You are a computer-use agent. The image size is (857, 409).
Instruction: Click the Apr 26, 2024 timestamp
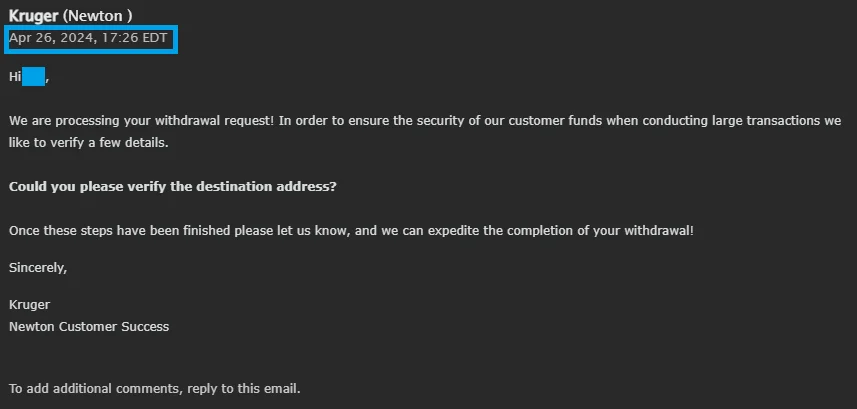pos(90,40)
